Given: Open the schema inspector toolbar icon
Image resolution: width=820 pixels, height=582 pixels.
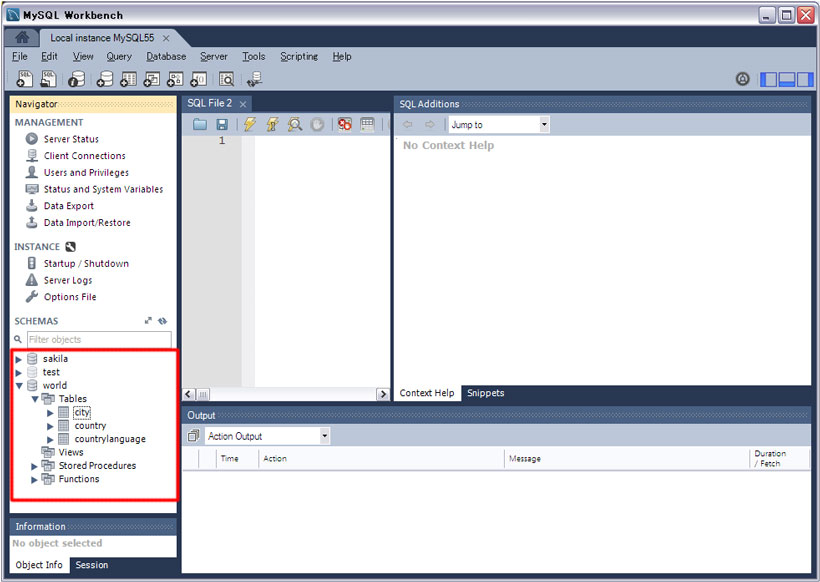Looking at the screenshot, I should pyautogui.click(x=76, y=79).
